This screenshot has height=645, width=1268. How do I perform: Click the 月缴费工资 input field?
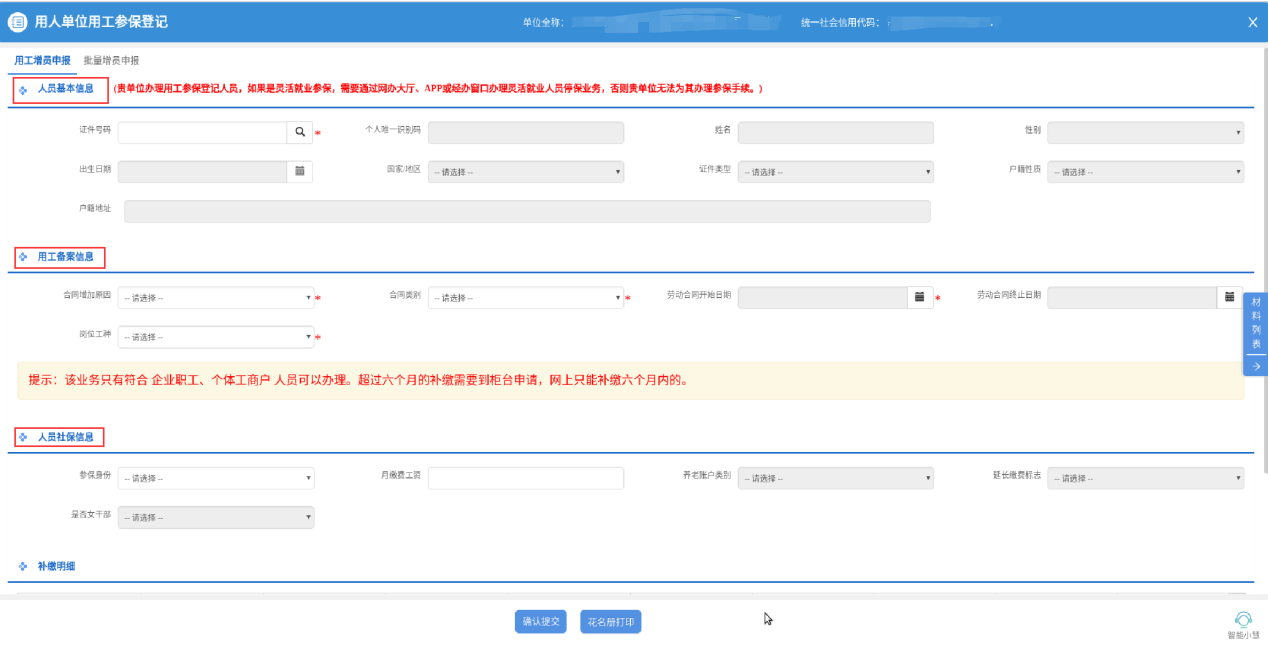526,478
